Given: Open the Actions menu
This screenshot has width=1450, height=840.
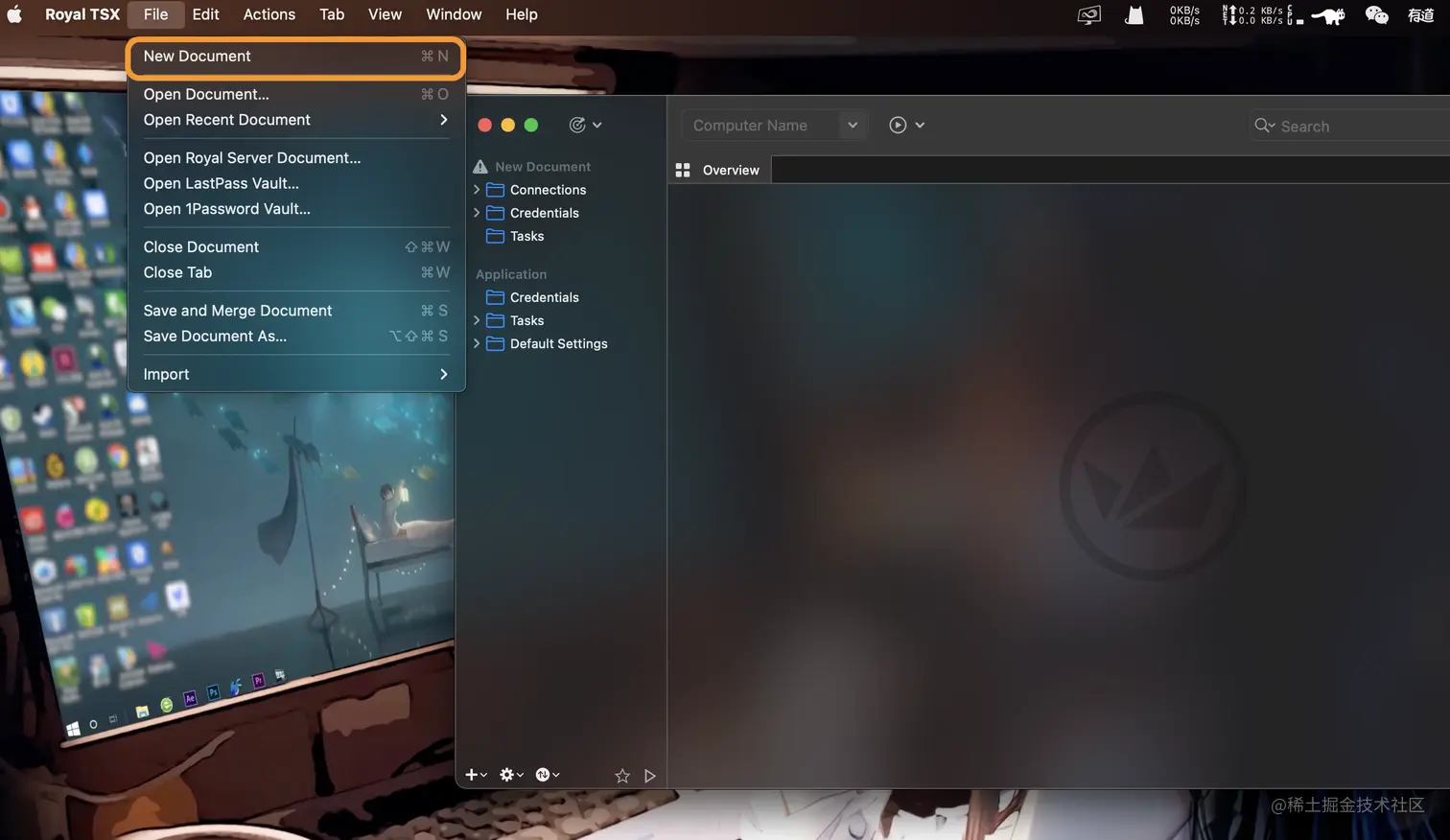Looking at the screenshot, I should click(x=269, y=14).
